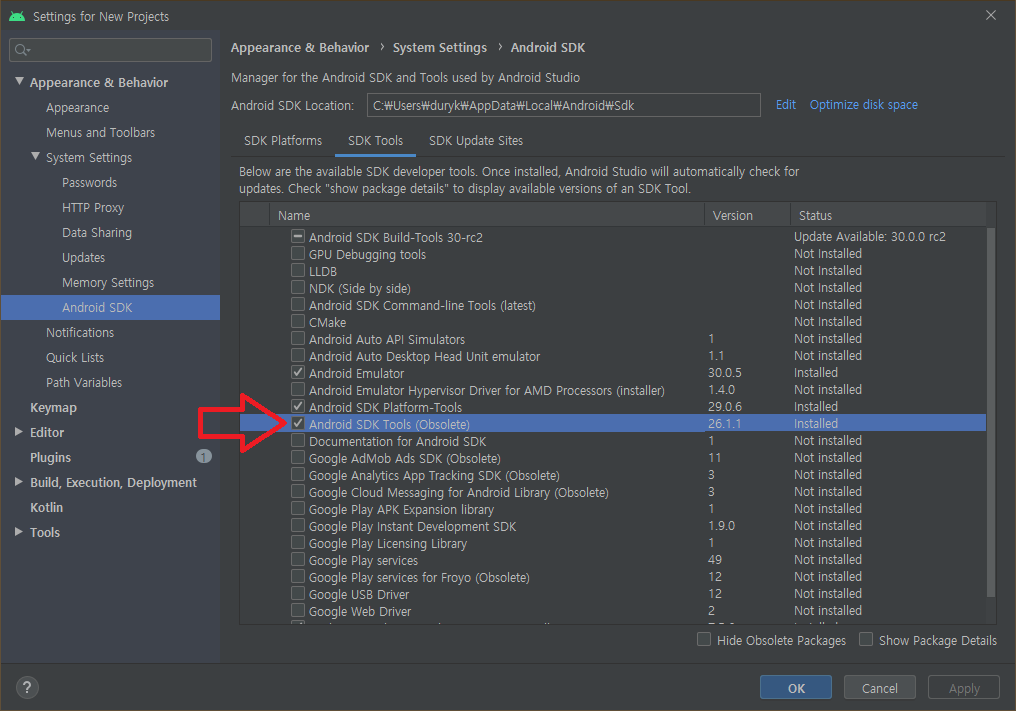The width and height of the screenshot is (1016, 711).
Task: Toggle Hide Obsolete Packages checkbox
Action: tap(704, 639)
